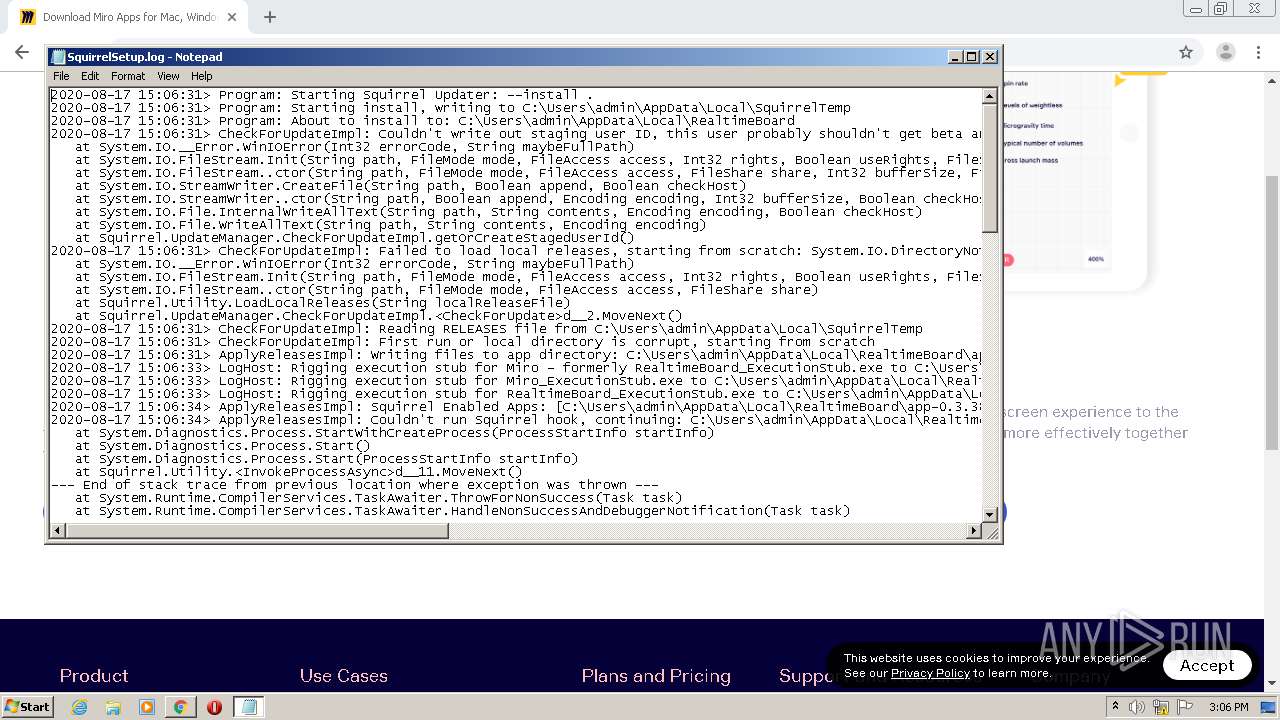Select the Notepad taskbar button
Image resolution: width=1280 pixels, height=720 pixels.
tap(248, 707)
